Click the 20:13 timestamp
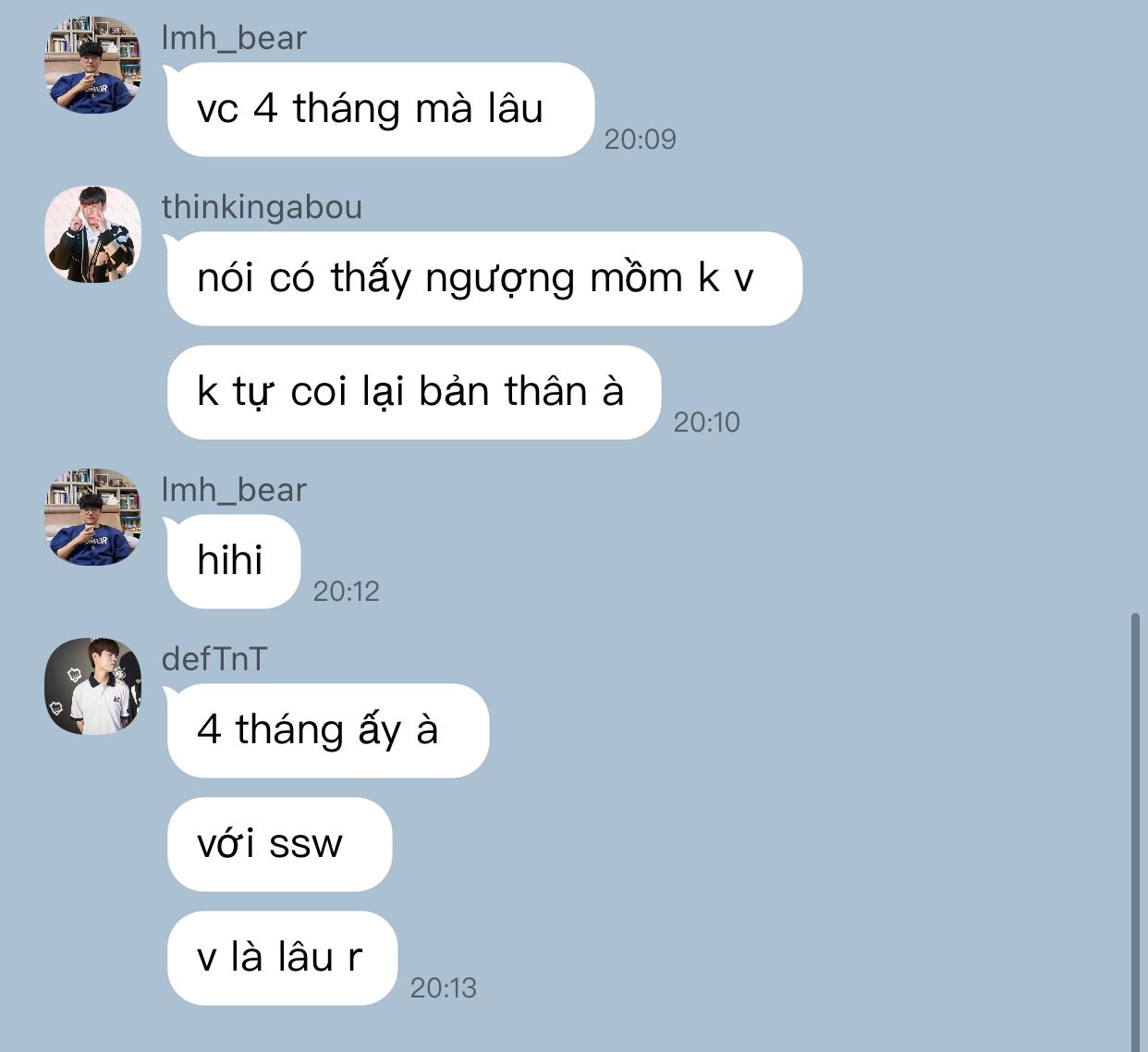Viewport: 1148px width, 1052px height. pyautogui.click(x=444, y=988)
